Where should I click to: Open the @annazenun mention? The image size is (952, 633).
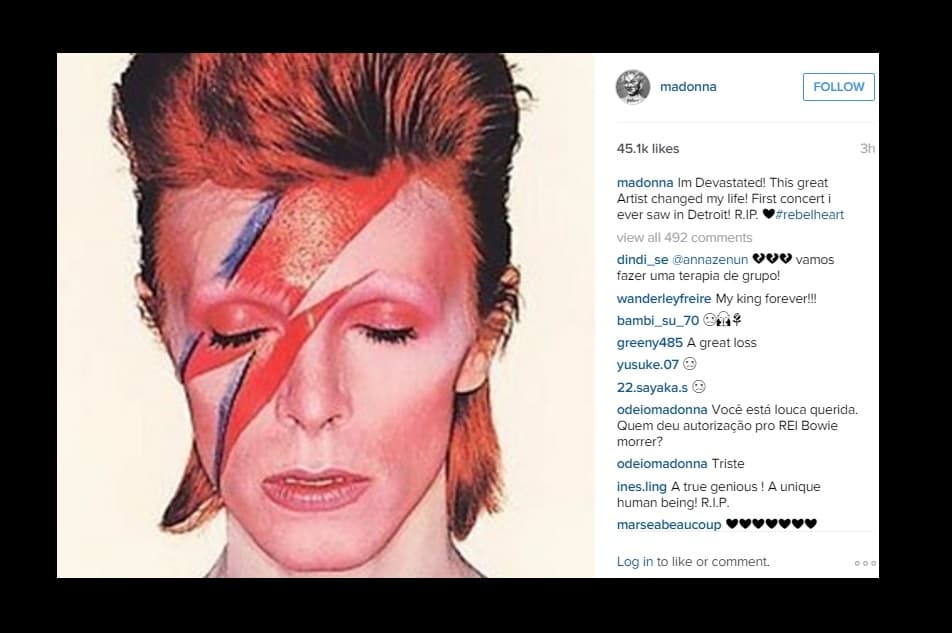[x=710, y=259]
